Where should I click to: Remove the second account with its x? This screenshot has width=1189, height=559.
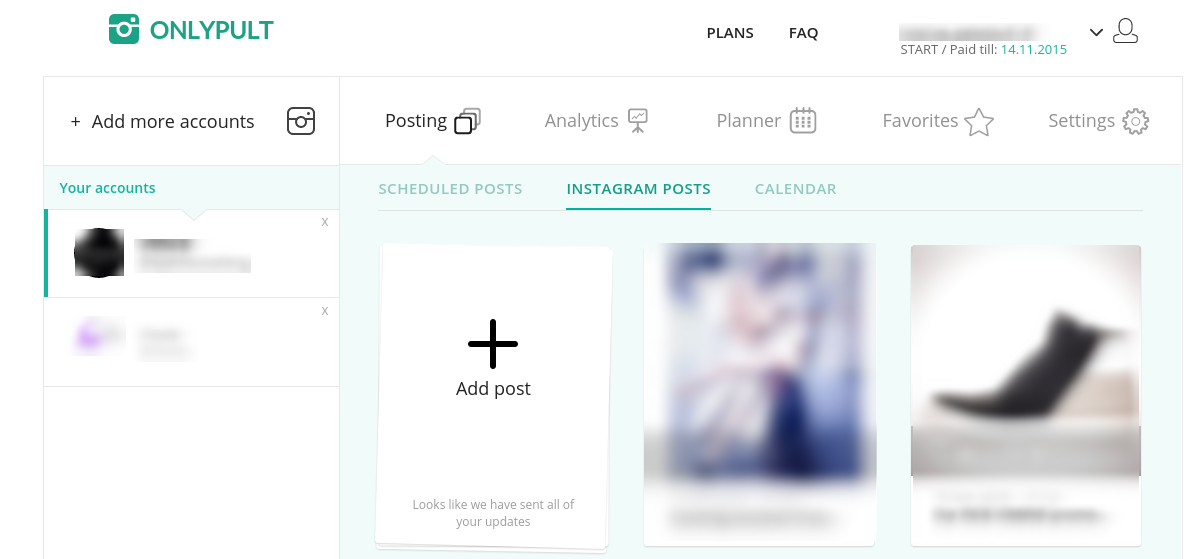coord(325,311)
